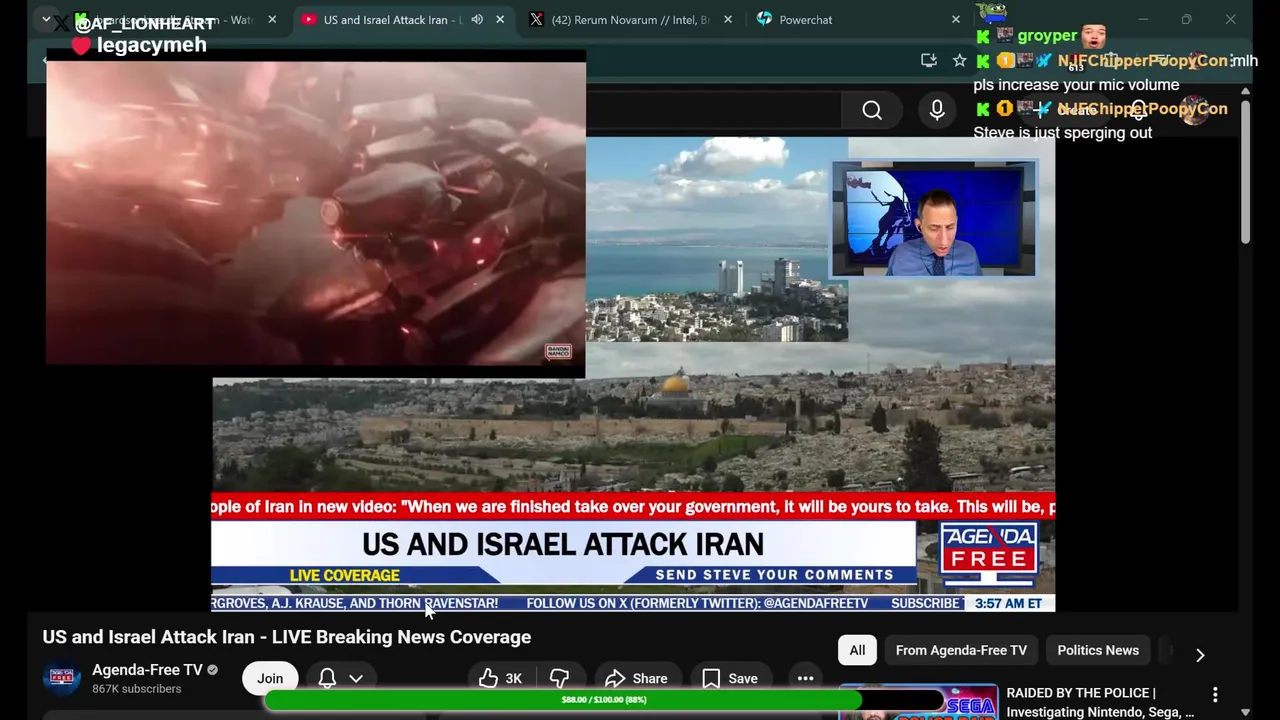Click the YouTube search magnifier icon
The image size is (1280, 720).
[872, 110]
